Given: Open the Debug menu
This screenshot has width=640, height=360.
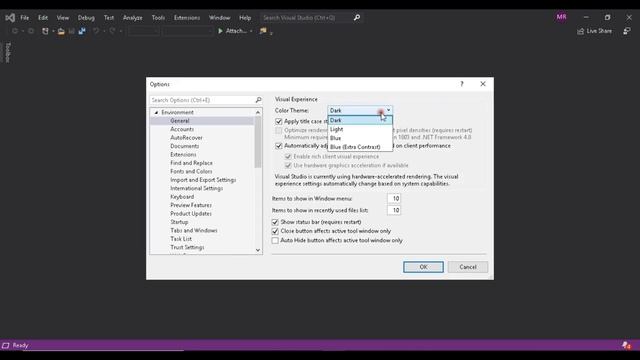Looking at the screenshot, I should click(86, 18).
